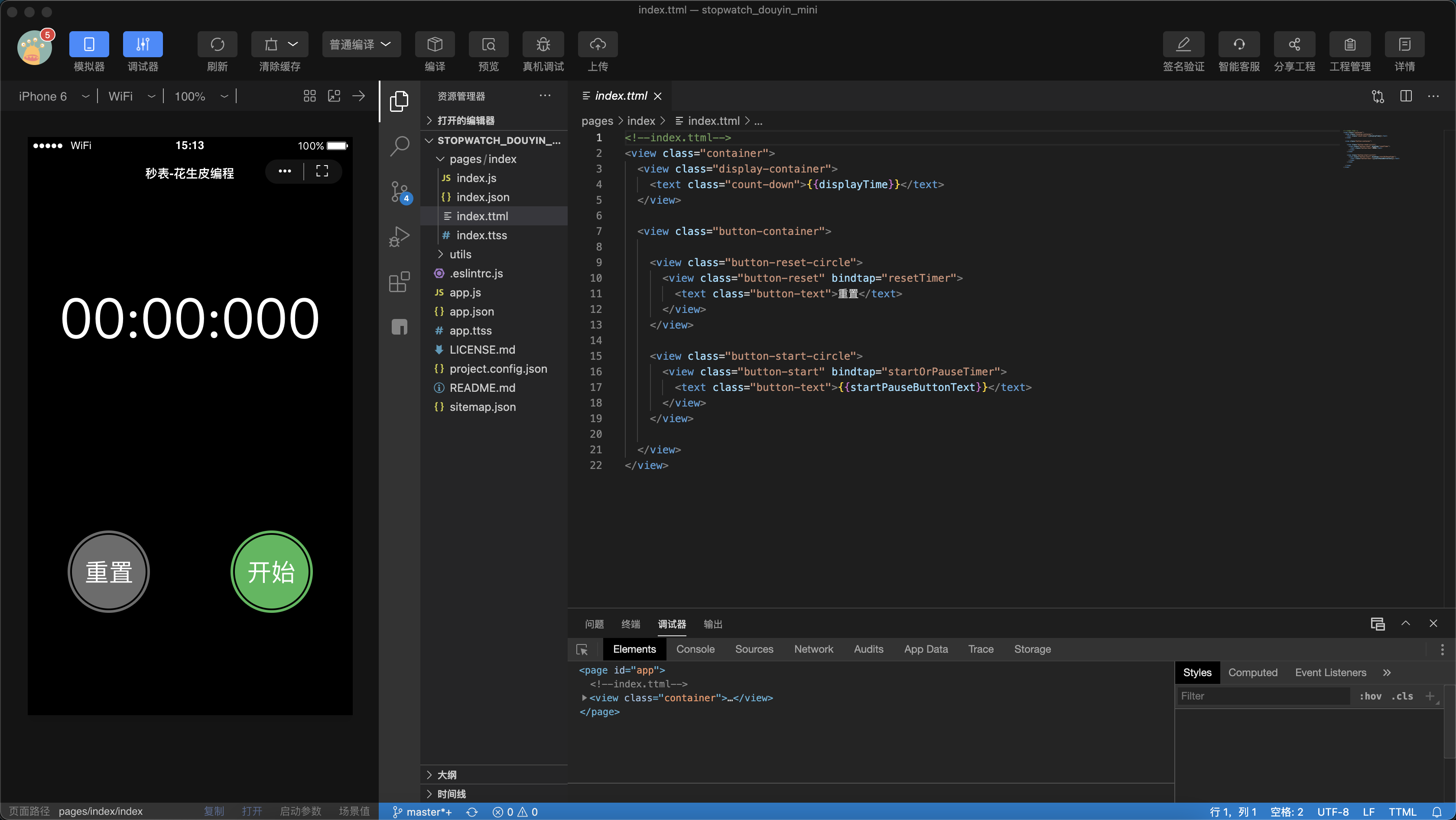The height and width of the screenshot is (820, 1456).
Task: Toggle the .cls class editor
Action: coord(1402,696)
